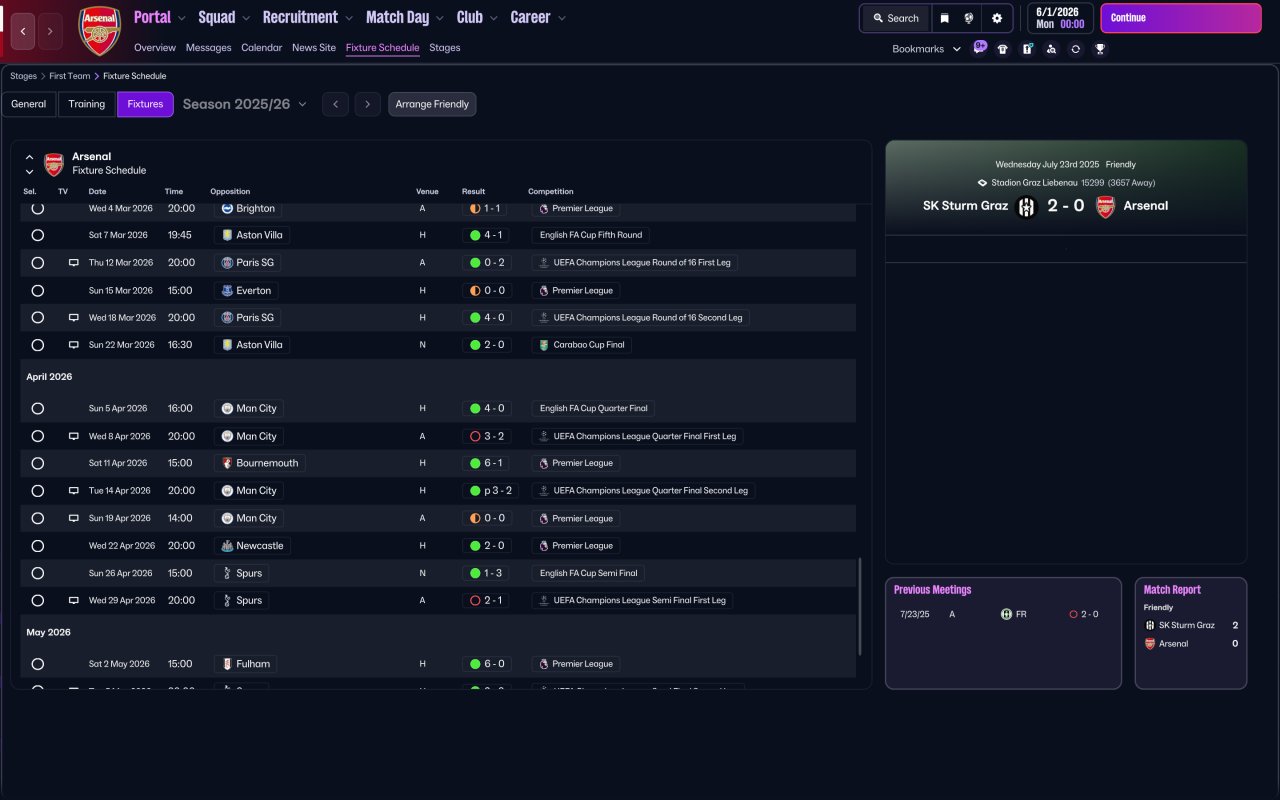Open the chat notifications icon showing 9+
Image resolution: width=1280 pixels, height=800 pixels.
coord(979,47)
